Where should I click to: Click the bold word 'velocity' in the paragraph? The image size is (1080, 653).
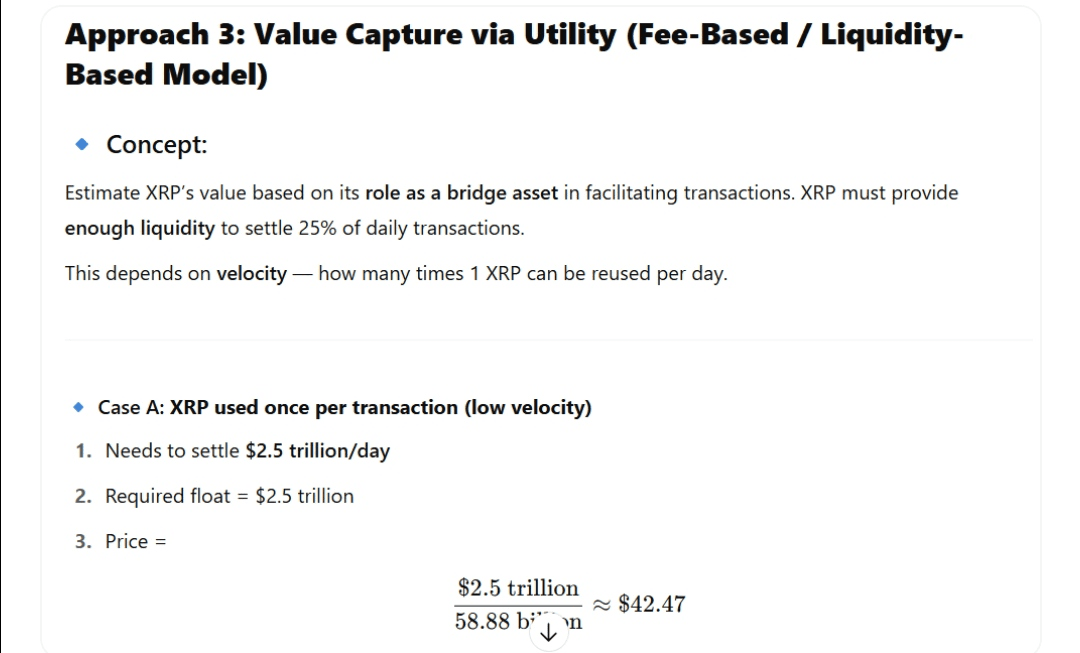point(251,273)
